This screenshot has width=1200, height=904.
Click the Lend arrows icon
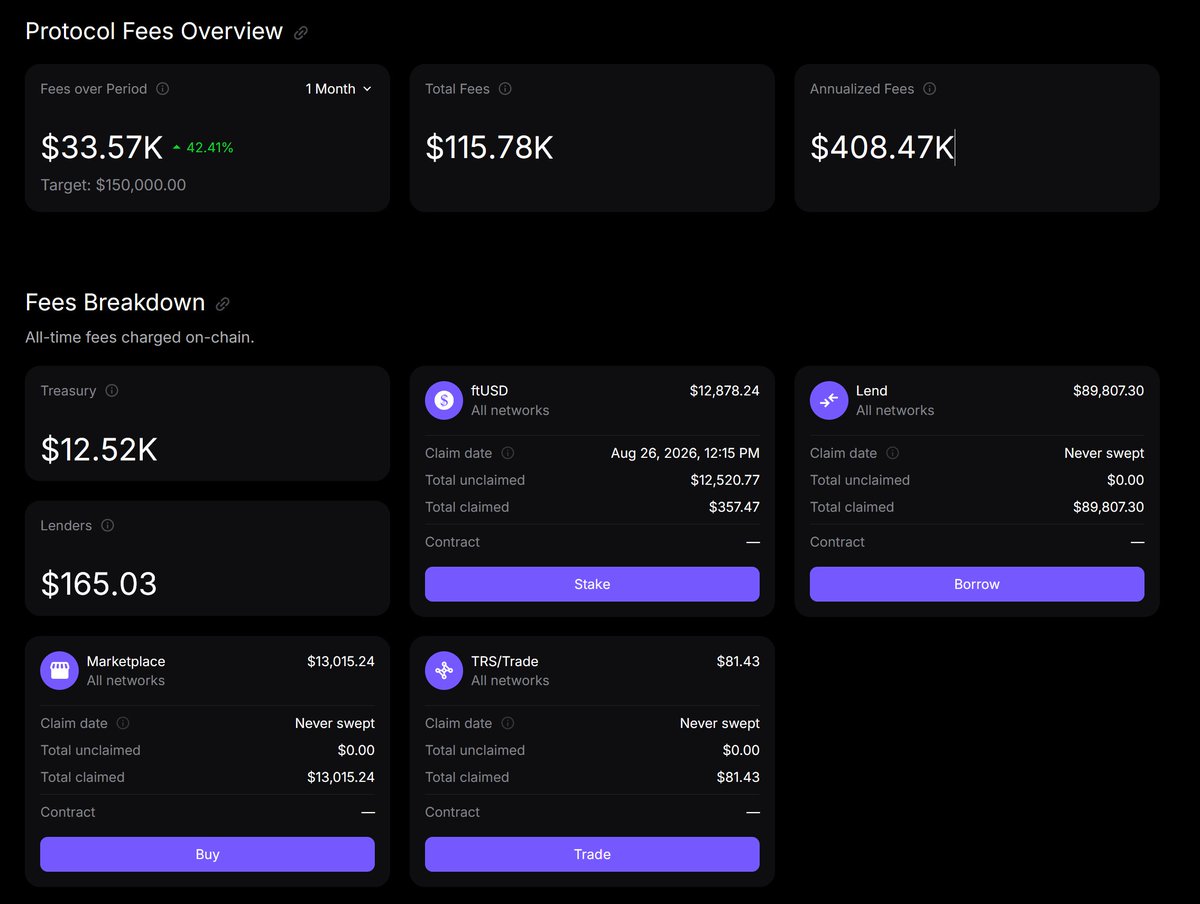click(x=829, y=400)
